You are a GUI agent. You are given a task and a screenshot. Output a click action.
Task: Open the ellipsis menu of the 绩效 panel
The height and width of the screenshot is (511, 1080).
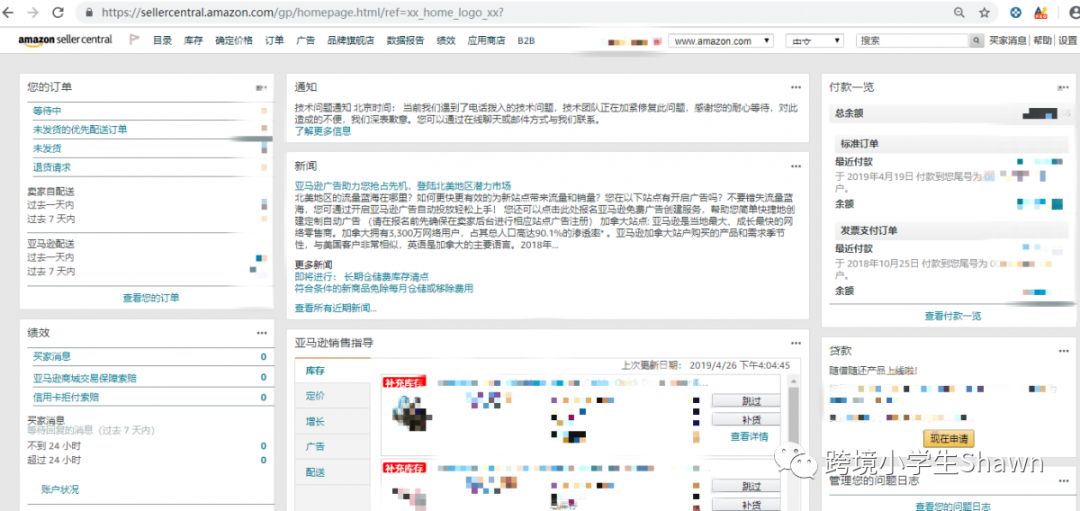pyautogui.click(x=262, y=333)
